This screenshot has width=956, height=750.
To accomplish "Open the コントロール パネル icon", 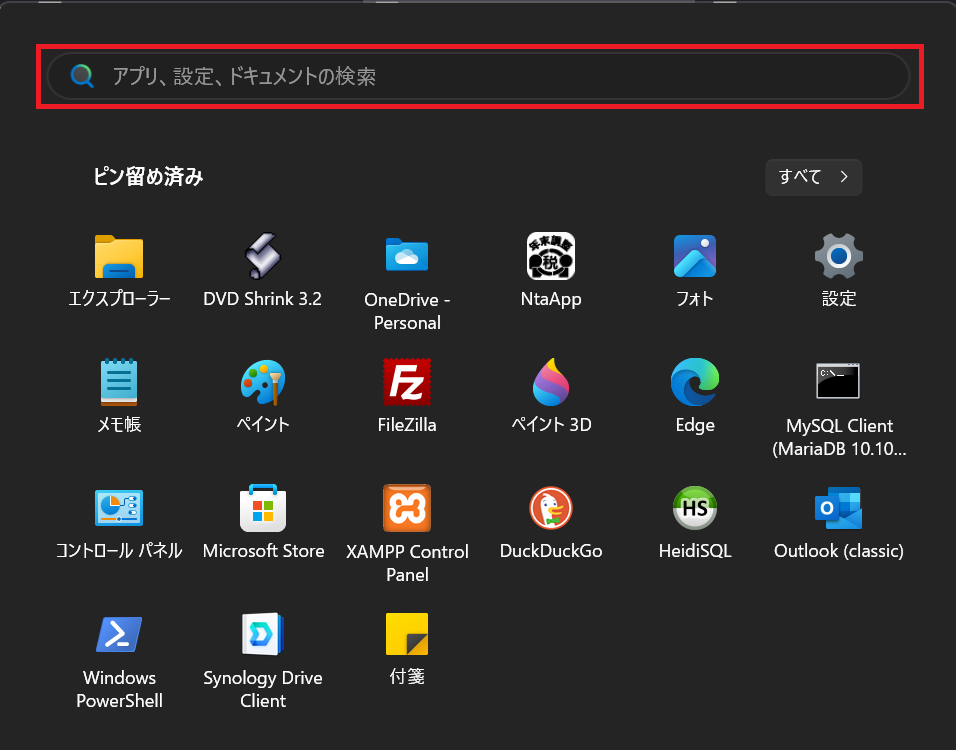I will (x=119, y=508).
